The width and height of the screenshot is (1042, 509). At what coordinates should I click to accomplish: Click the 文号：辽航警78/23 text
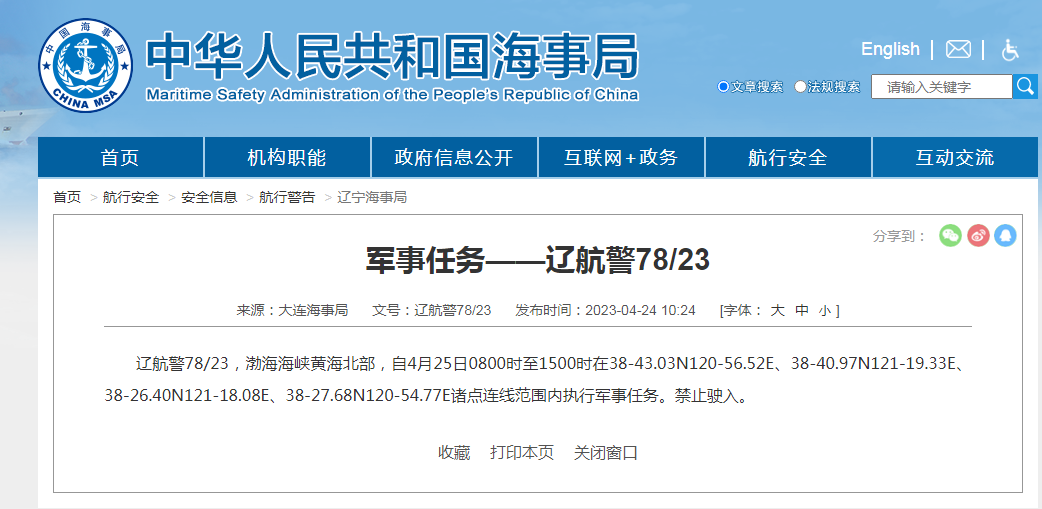[x=431, y=310]
